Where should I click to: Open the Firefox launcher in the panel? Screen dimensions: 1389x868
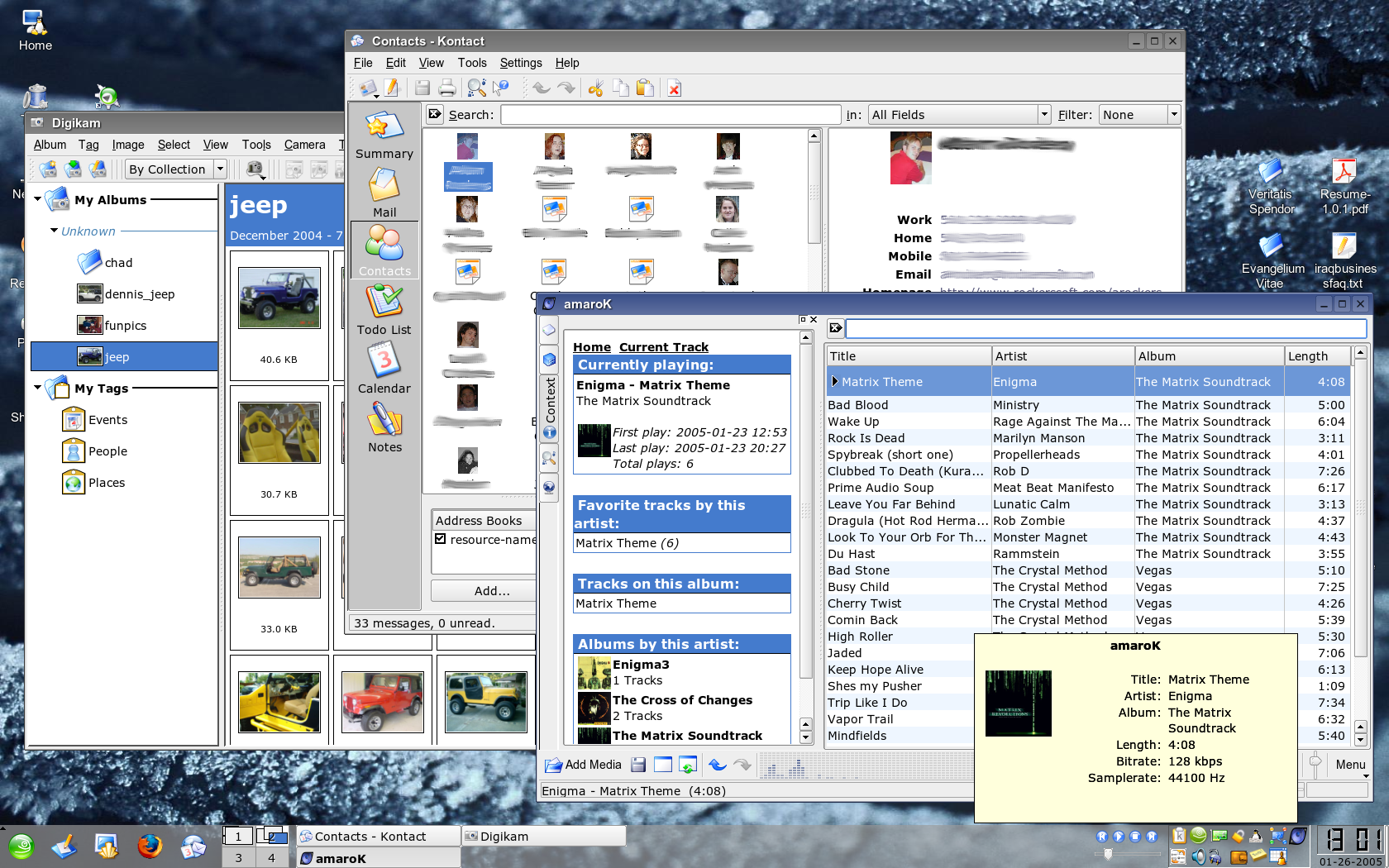(150, 846)
